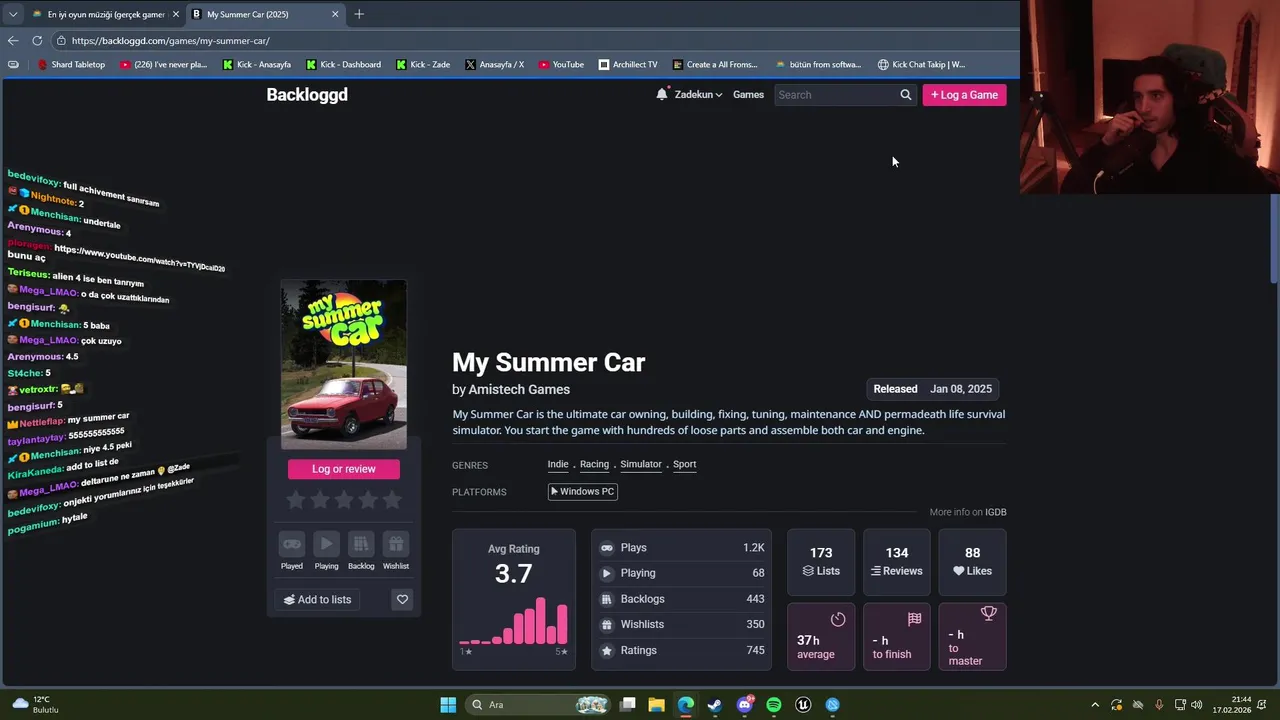Open the Games menu item
1280x720 pixels.
click(748, 95)
